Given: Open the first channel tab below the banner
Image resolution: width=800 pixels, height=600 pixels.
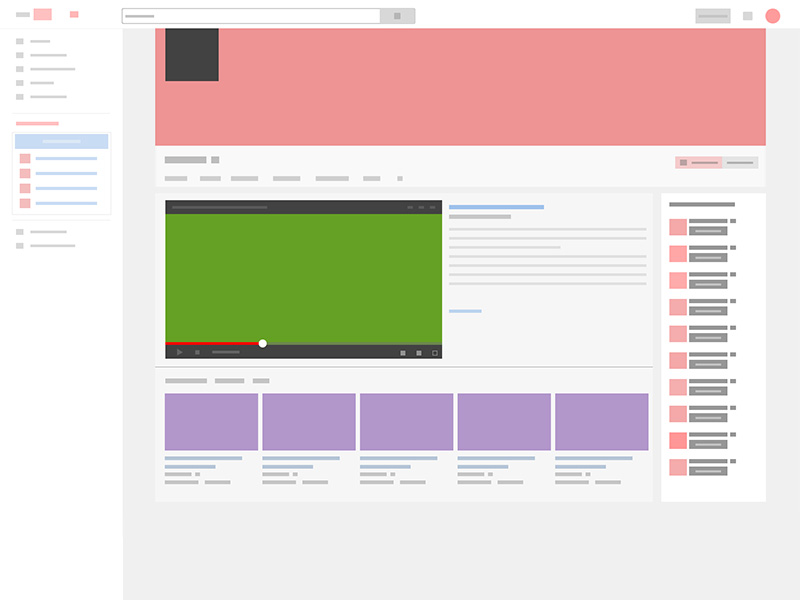Looking at the screenshot, I should click(x=176, y=178).
